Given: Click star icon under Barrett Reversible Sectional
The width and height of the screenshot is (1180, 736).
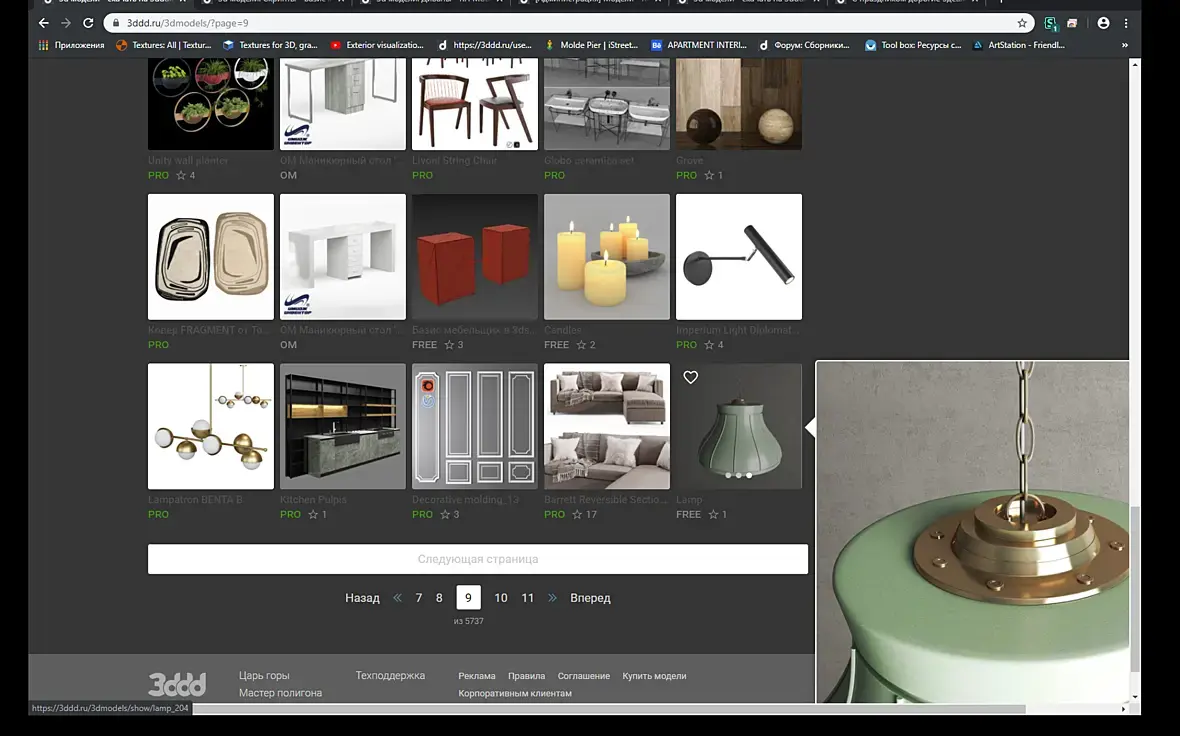Looking at the screenshot, I should 577,515.
